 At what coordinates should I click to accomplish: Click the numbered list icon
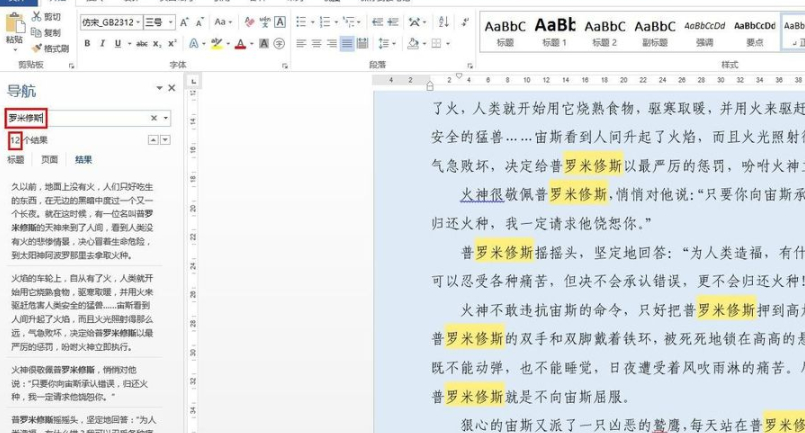(324, 22)
